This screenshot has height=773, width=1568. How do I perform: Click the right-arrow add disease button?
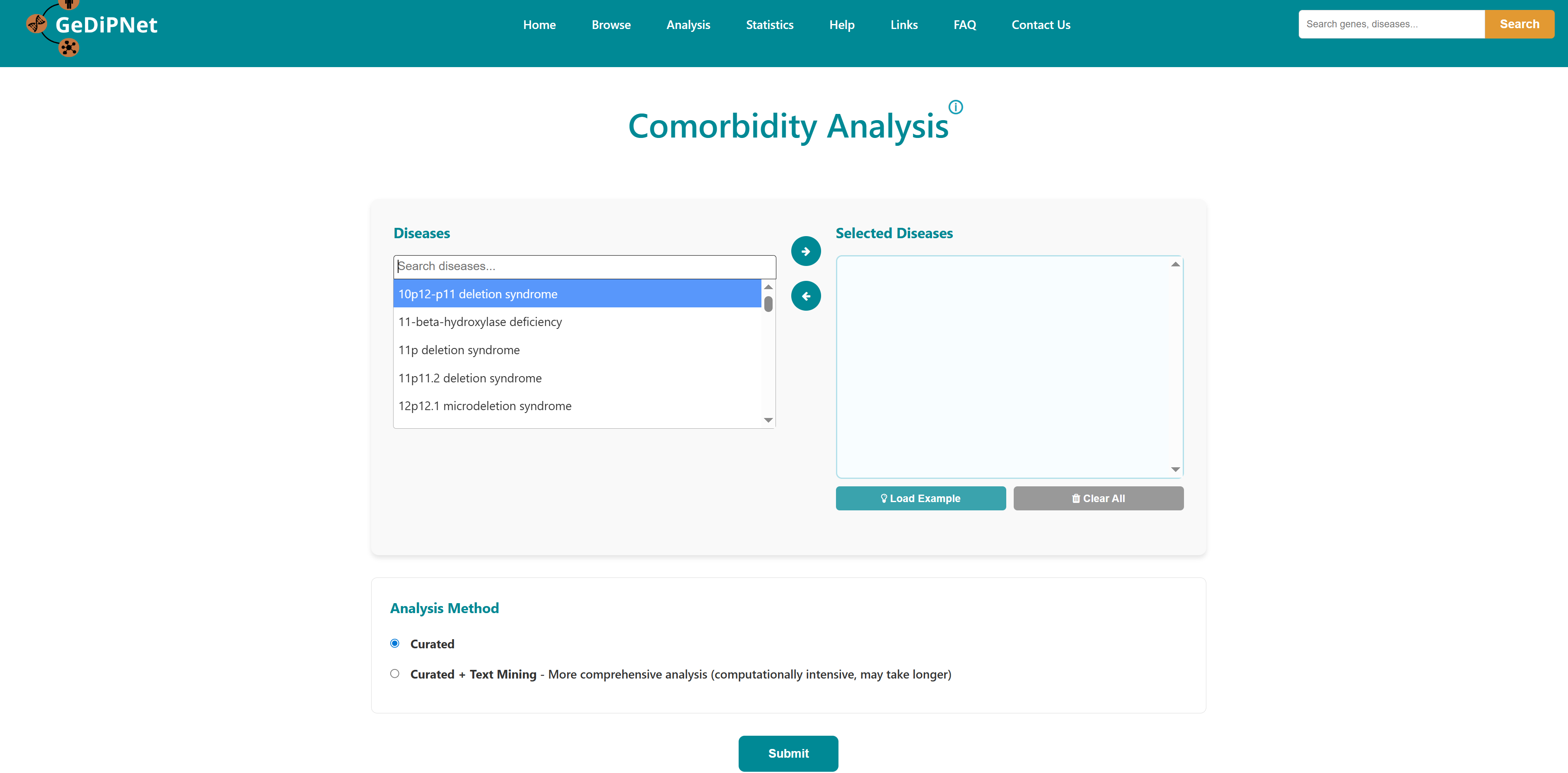point(805,251)
